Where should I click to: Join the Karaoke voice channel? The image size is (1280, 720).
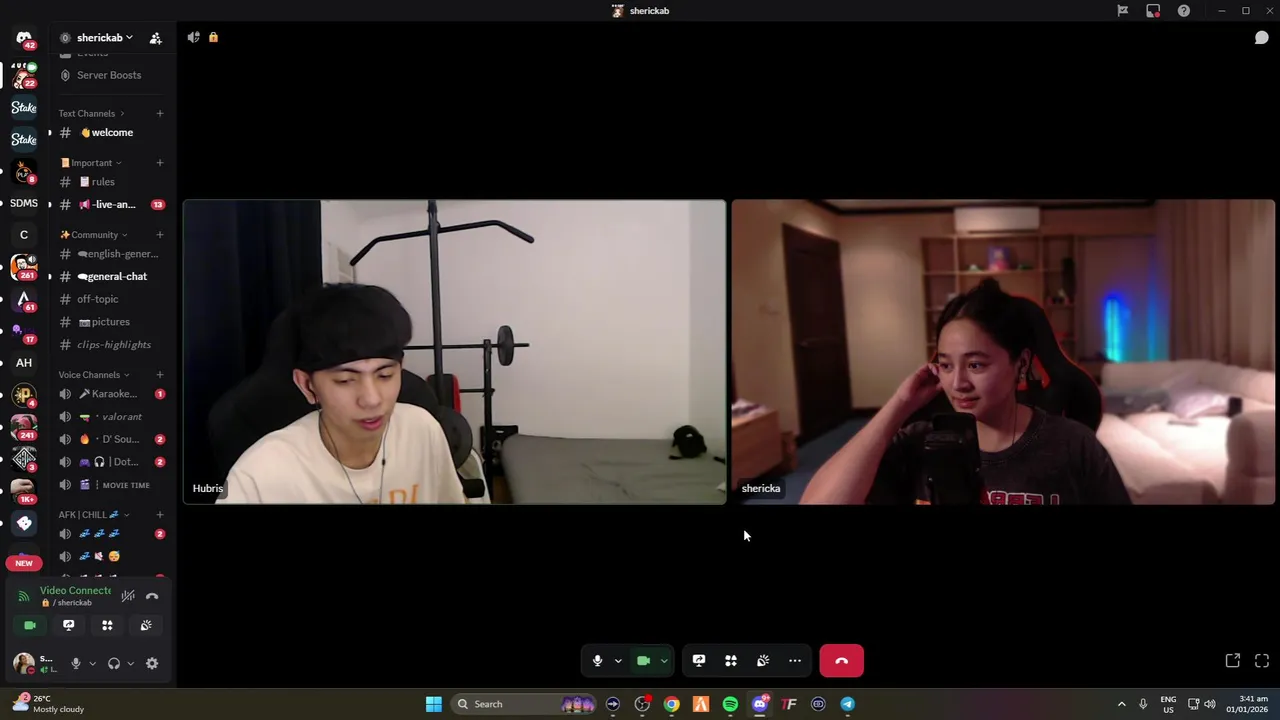tap(110, 394)
